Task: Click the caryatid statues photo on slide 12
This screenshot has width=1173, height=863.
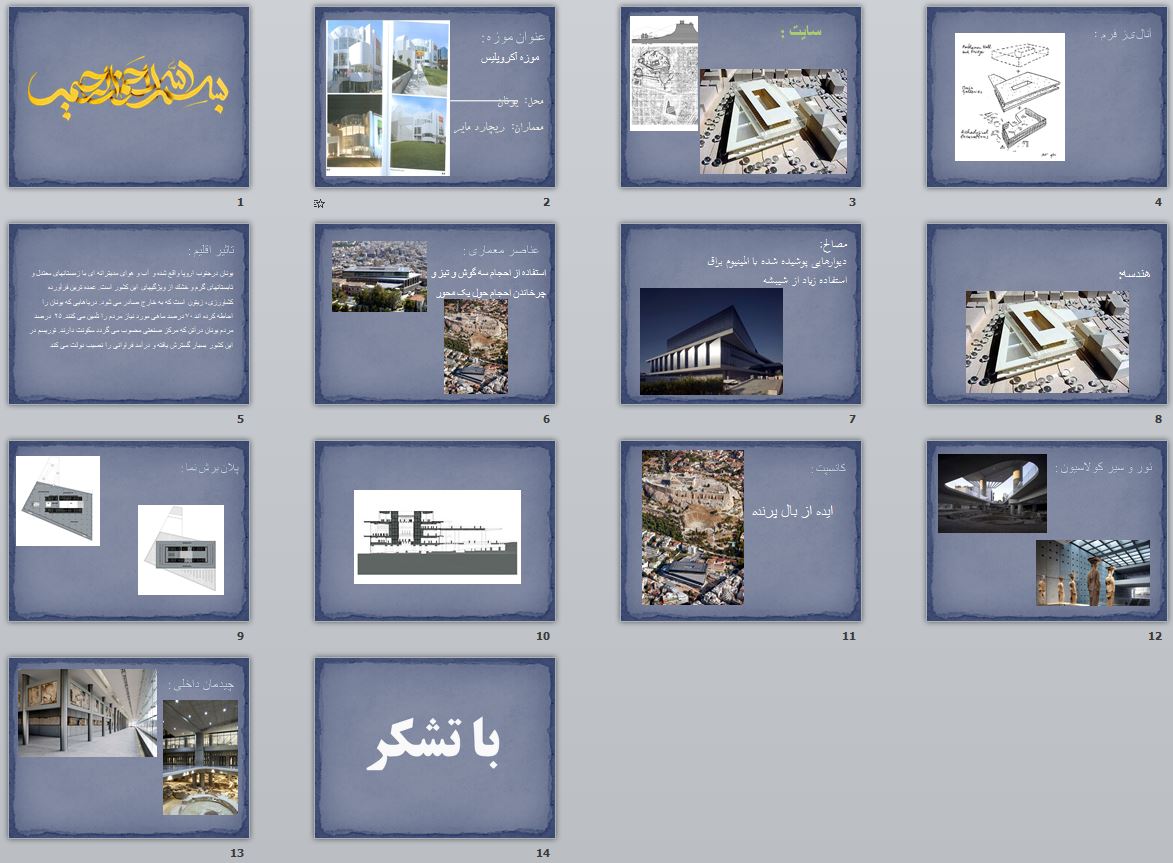Action: [1093, 573]
